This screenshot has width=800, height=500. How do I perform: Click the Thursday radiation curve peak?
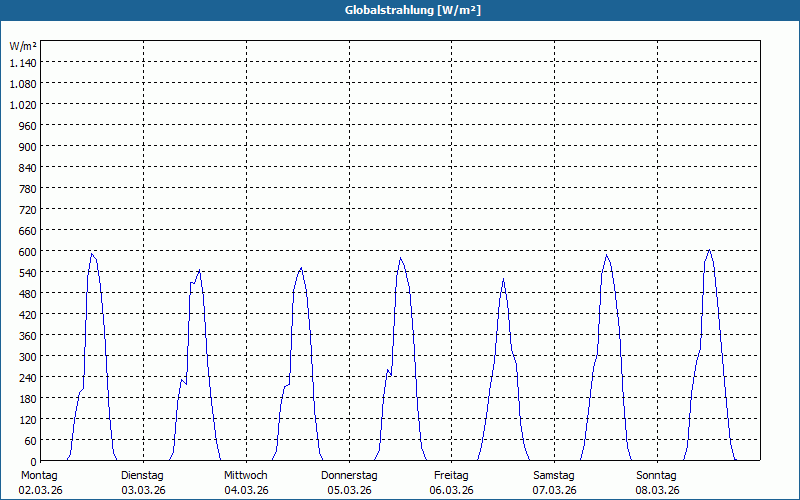401,258
